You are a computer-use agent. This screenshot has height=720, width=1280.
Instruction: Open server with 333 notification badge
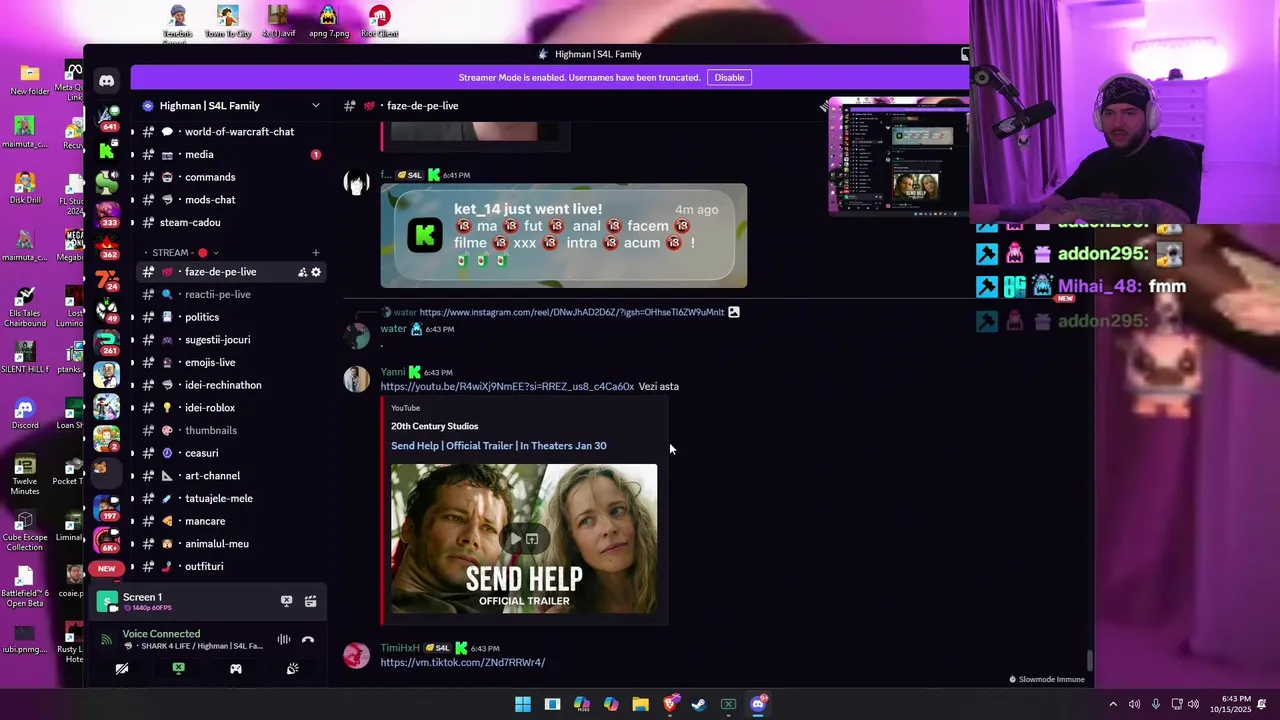point(106,215)
